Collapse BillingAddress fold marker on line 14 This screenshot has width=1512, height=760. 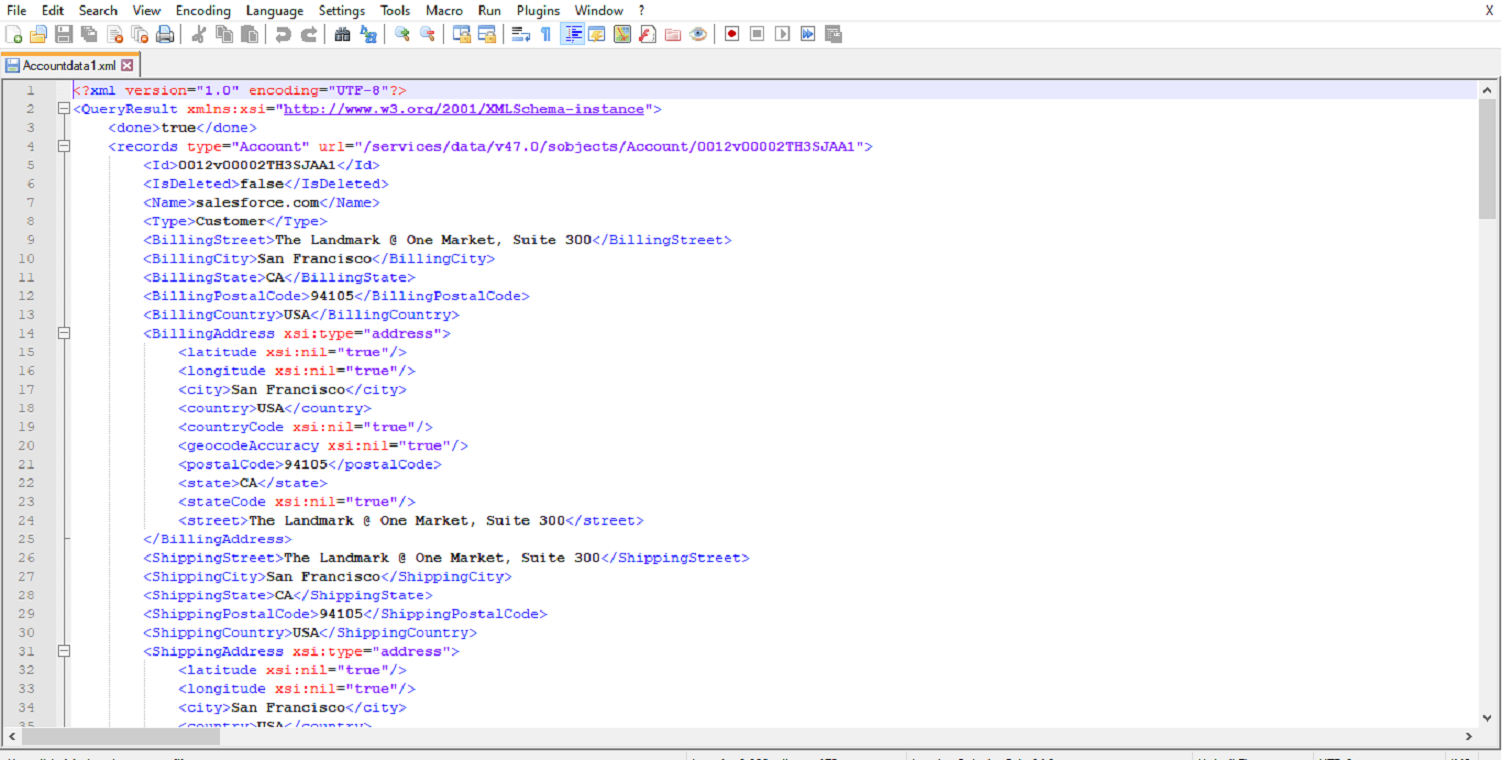coord(64,333)
